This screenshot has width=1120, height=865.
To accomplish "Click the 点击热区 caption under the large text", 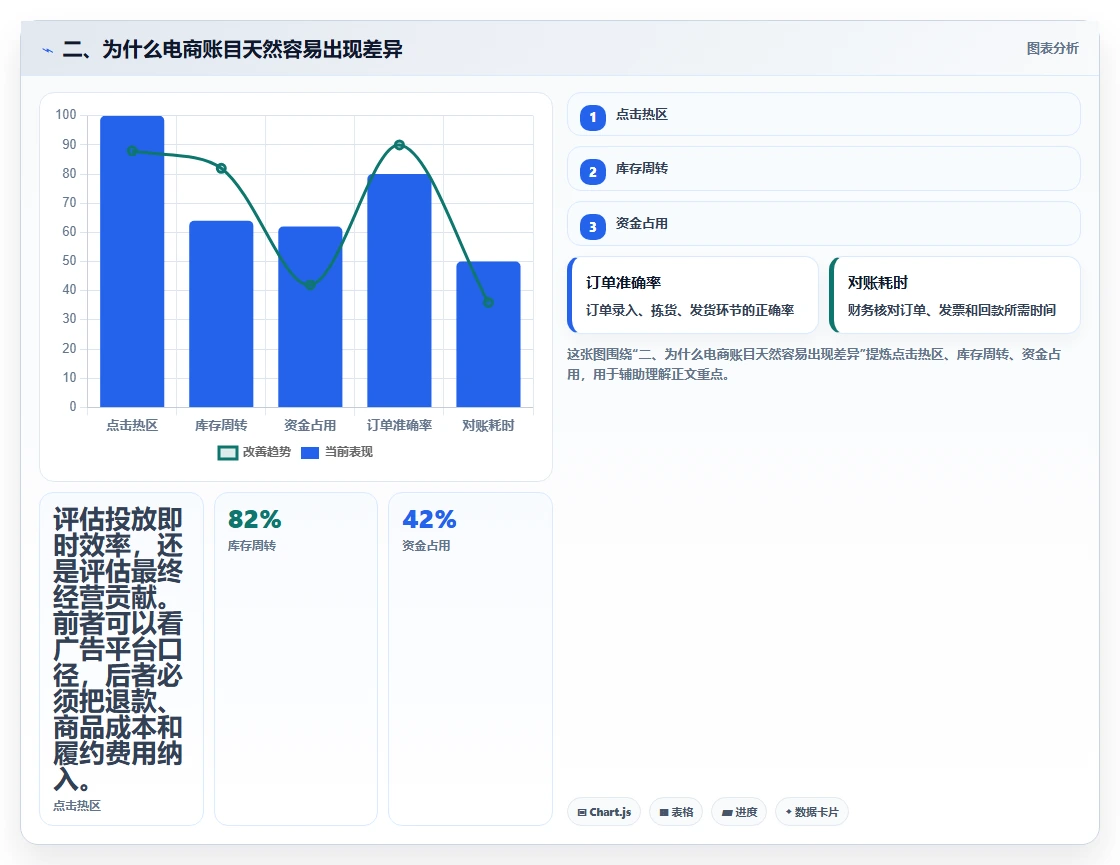I will pyautogui.click(x=77, y=806).
